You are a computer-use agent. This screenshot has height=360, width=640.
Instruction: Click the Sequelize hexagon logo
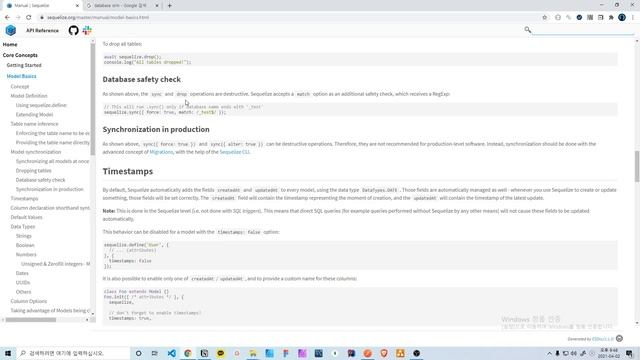[11, 30]
